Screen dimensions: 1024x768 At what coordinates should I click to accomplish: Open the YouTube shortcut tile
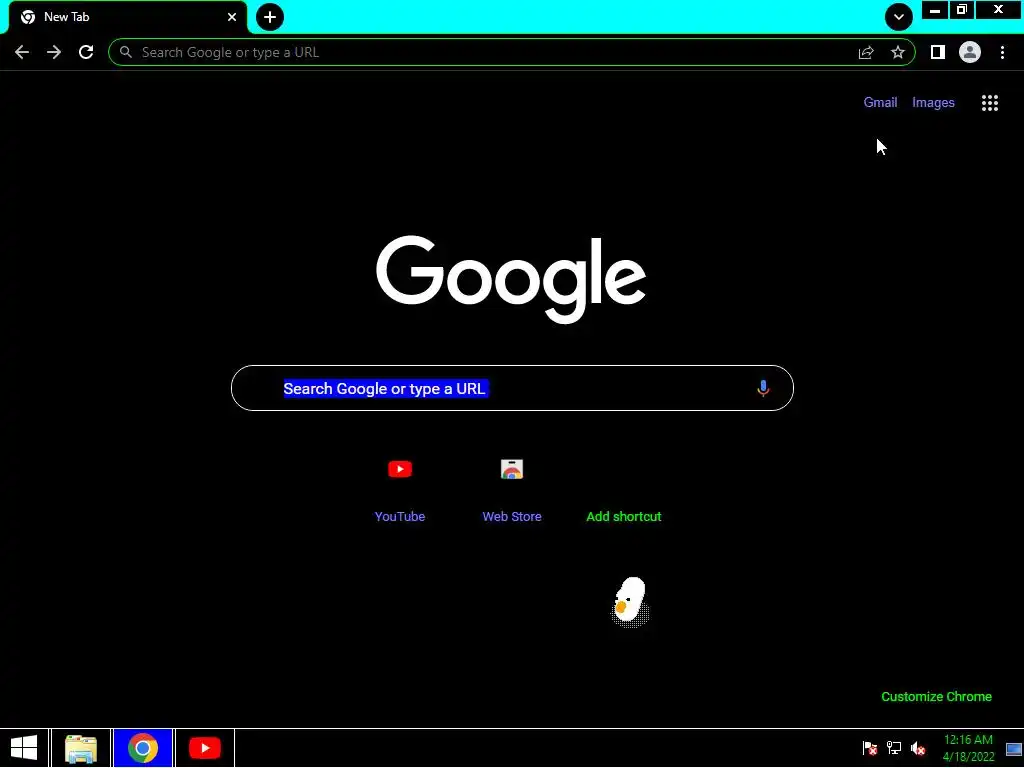[x=400, y=490]
